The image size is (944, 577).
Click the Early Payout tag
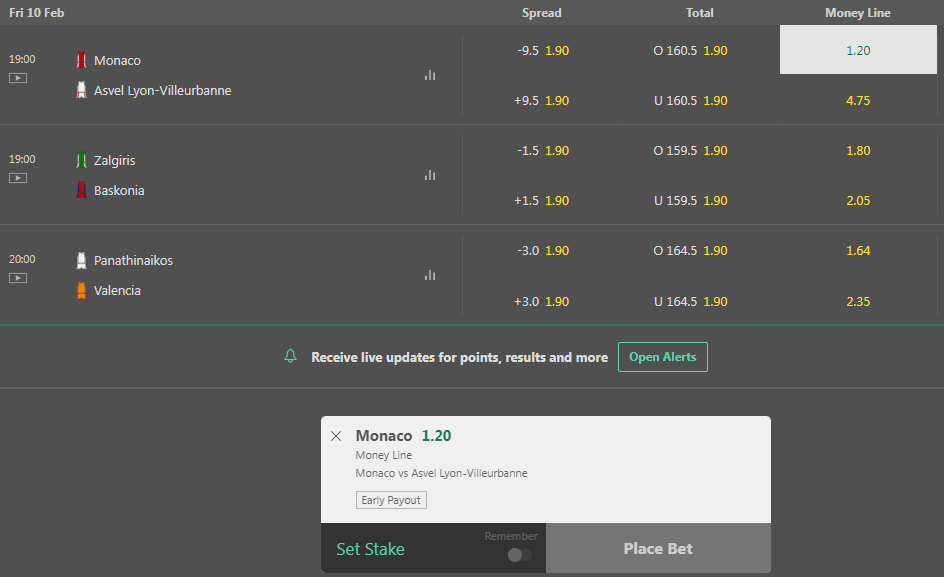391,500
